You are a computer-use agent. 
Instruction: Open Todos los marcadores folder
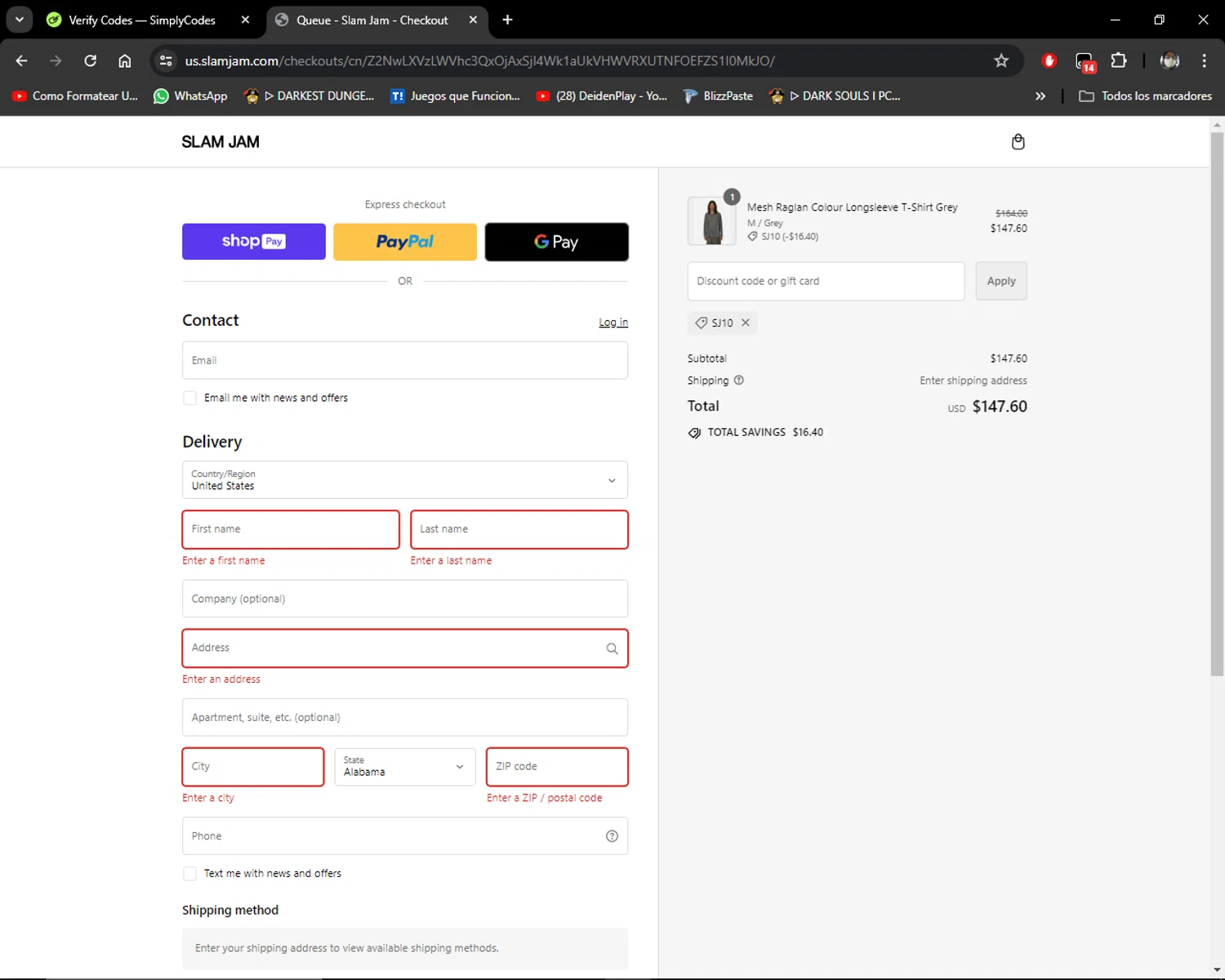coord(1145,96)
